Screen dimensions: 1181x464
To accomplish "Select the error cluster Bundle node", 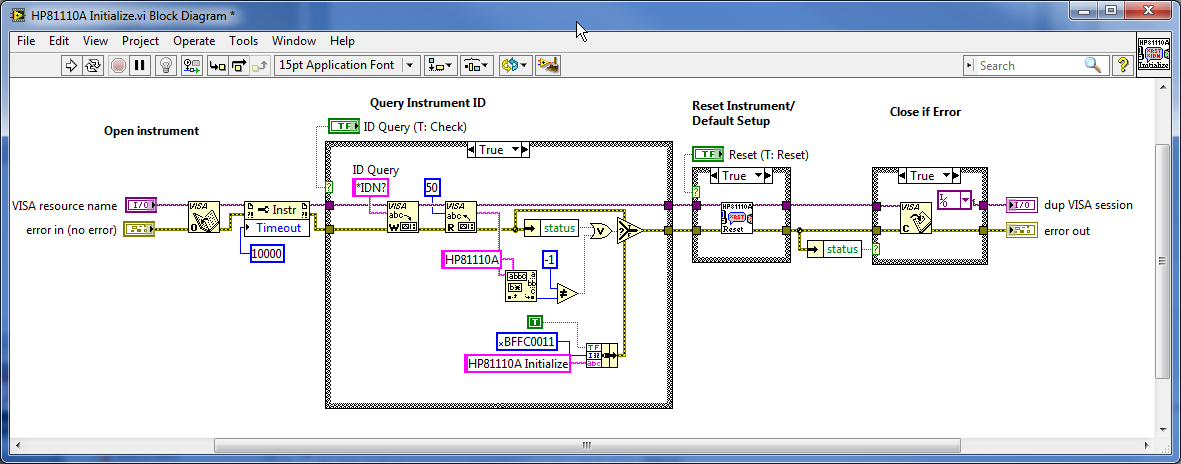I will tap(602, 354).
